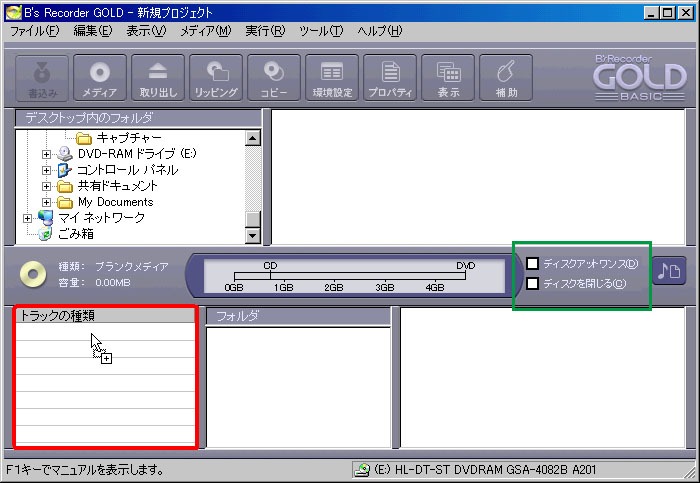
Task: Open 環境設定 preferences from the toolbar
Action: click(x=332, y=78)
